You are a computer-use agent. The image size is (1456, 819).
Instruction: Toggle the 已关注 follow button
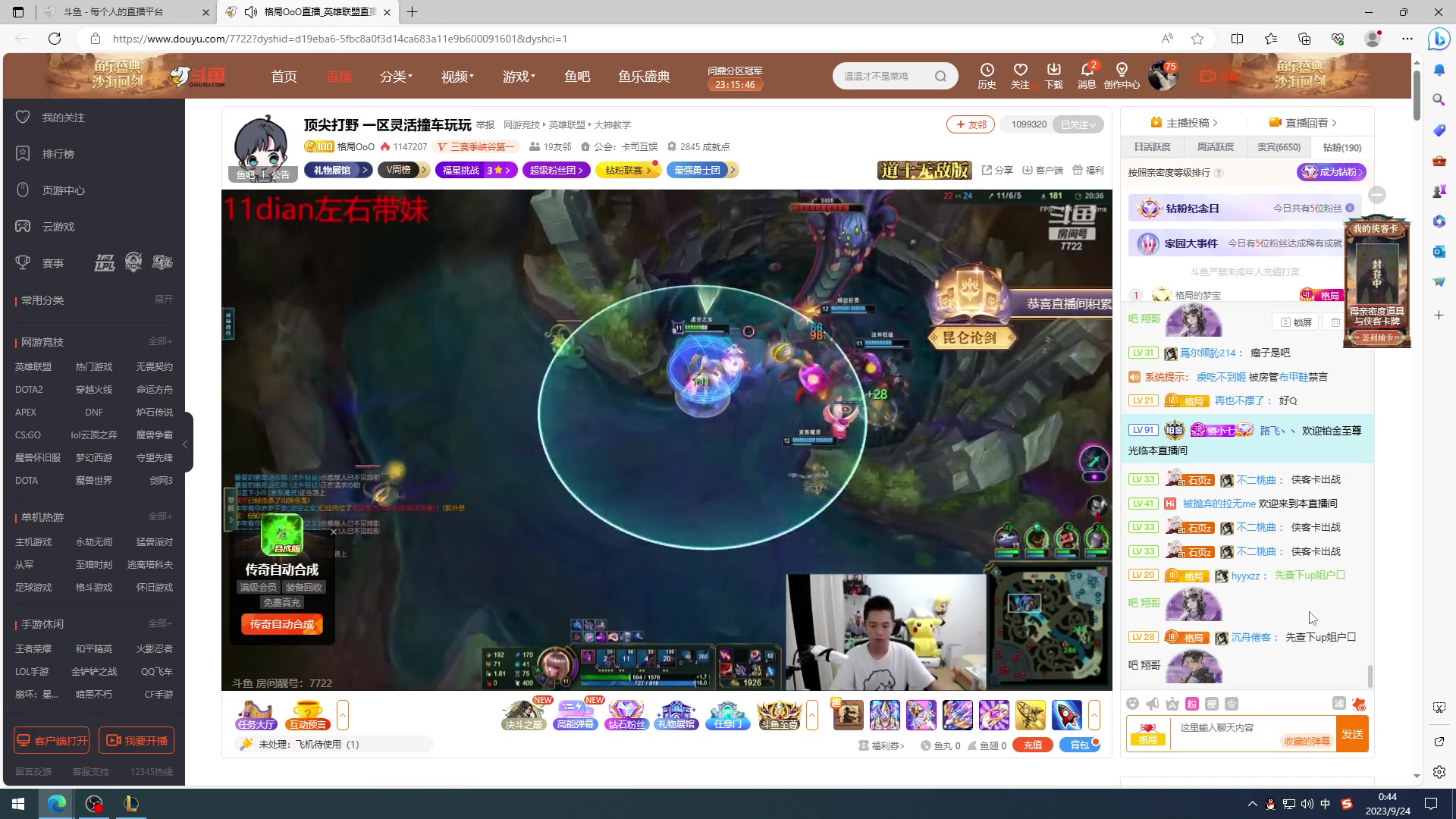click(x=1078, y=124)
